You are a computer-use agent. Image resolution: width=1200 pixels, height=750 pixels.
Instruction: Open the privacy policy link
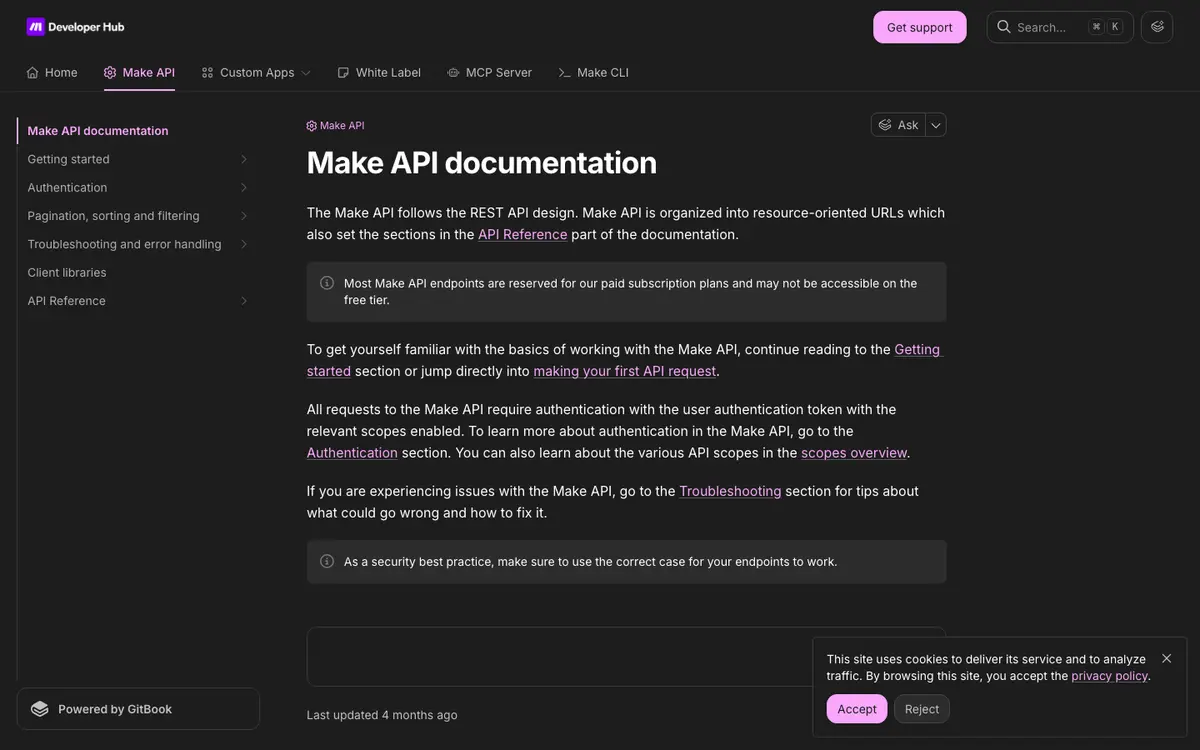pyautogui.click(x=1109, y=676)
